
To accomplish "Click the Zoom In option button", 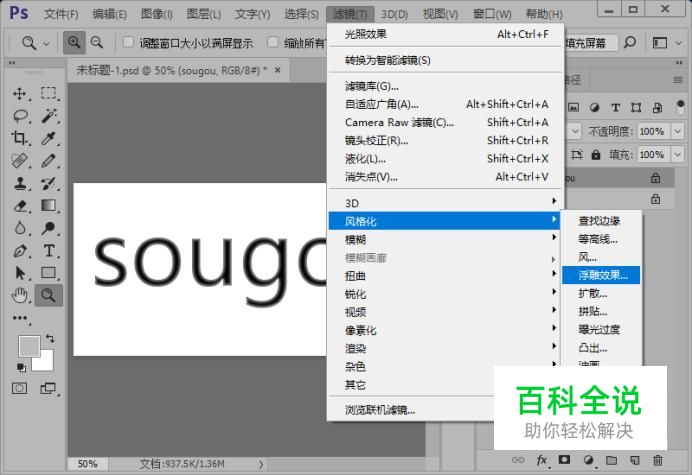I will coord(74,42).
